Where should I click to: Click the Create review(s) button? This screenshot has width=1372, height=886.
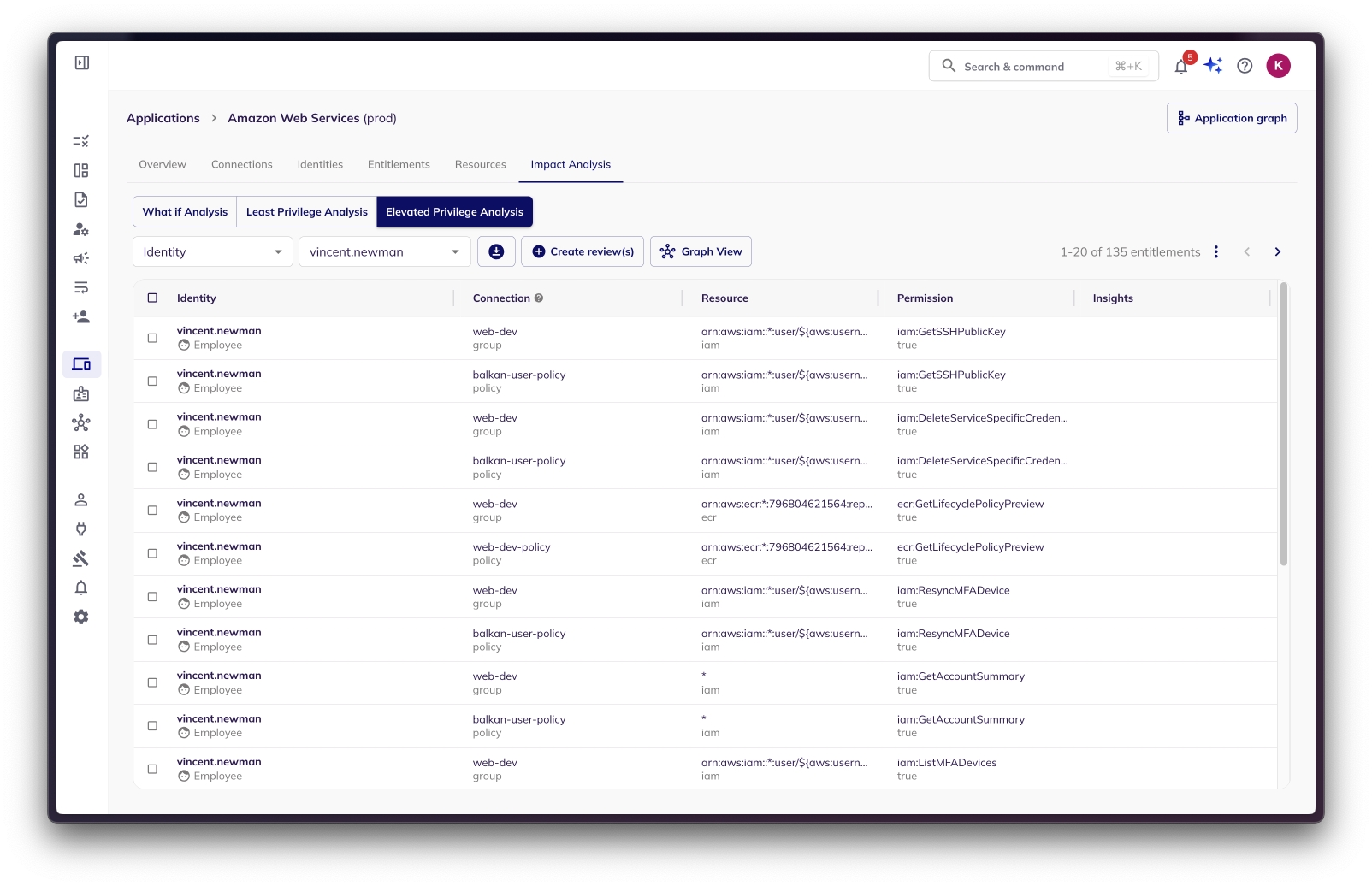click(x=583, y=251)
